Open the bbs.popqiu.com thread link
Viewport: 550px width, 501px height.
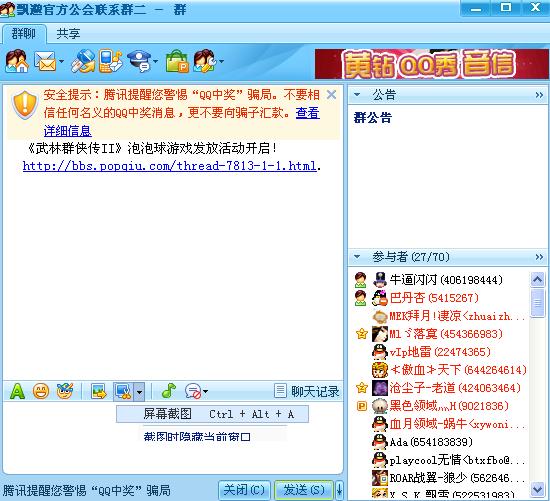[170, 165]
